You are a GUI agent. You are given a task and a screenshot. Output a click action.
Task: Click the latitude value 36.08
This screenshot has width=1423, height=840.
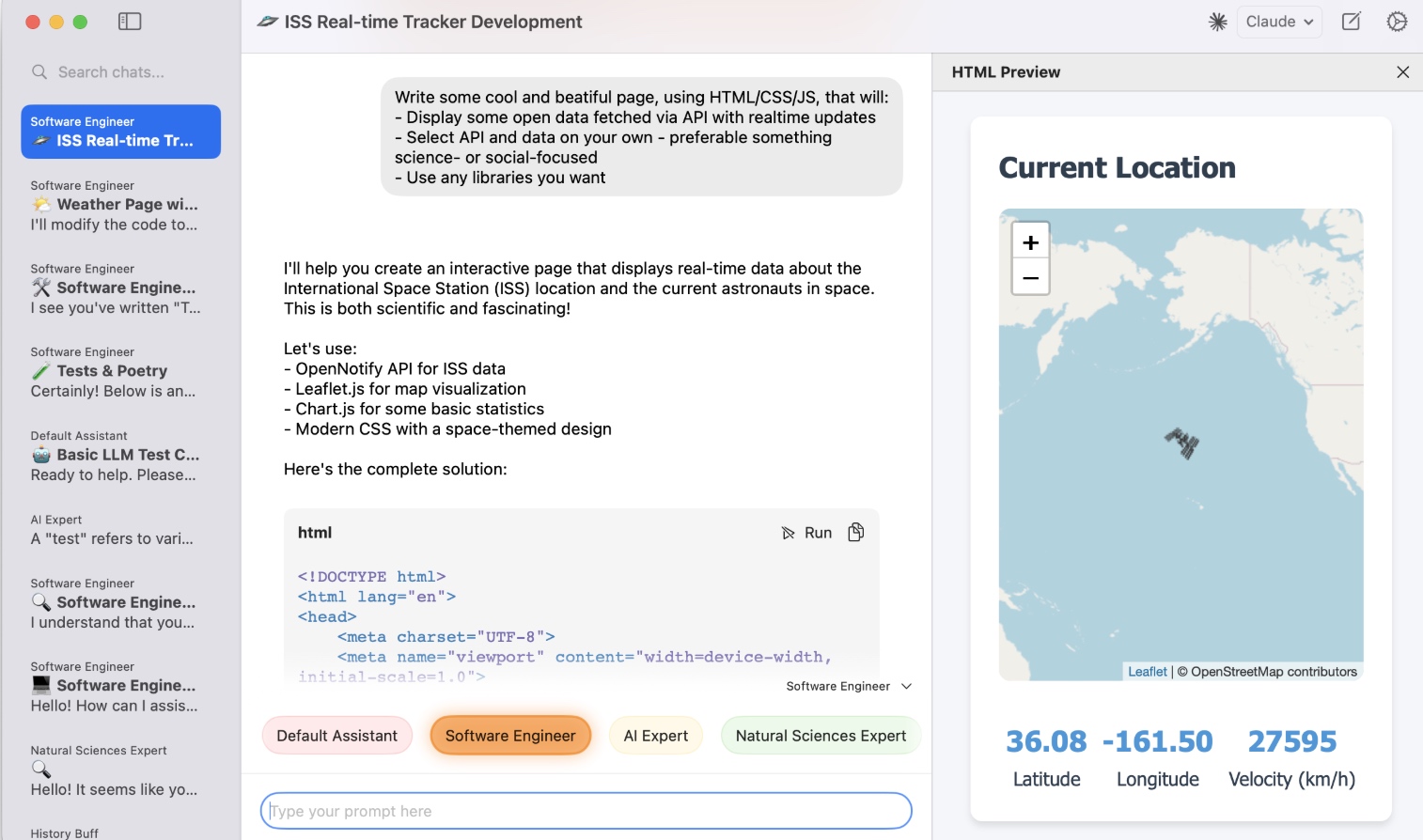[1046, 741]
